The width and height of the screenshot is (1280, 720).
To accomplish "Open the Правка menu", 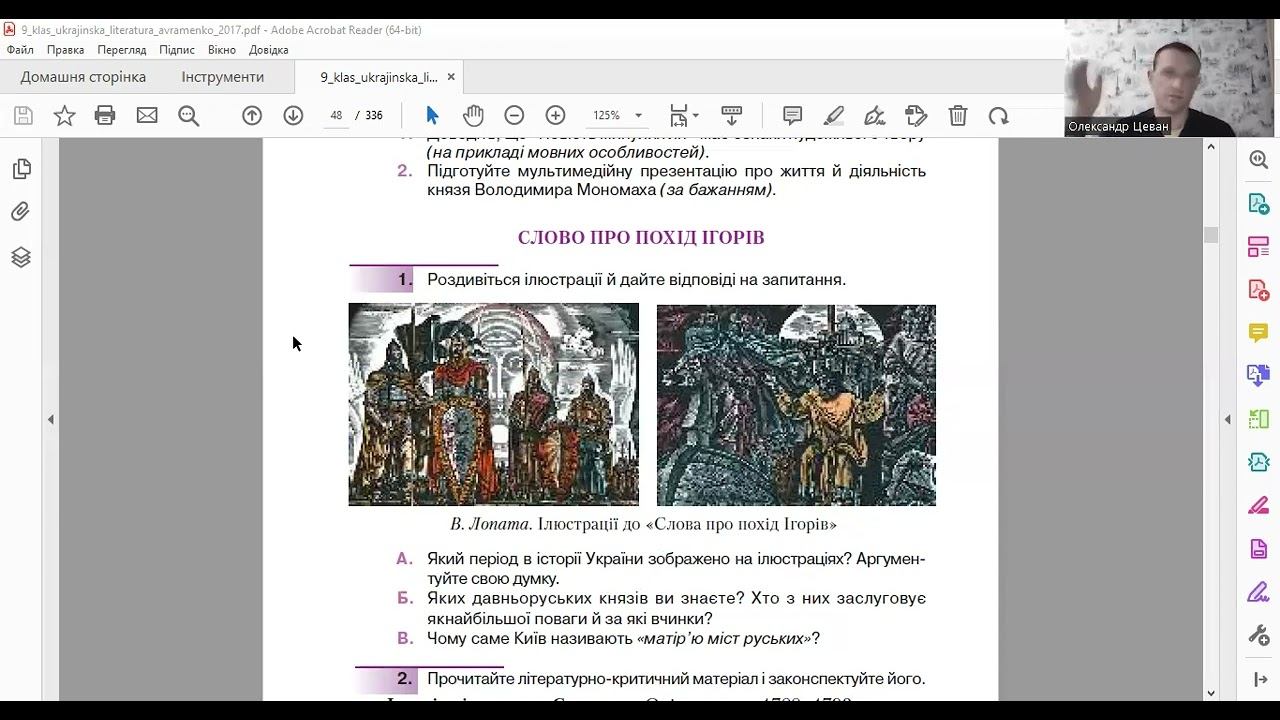I will pyautogui.click(x=65, y=50).
